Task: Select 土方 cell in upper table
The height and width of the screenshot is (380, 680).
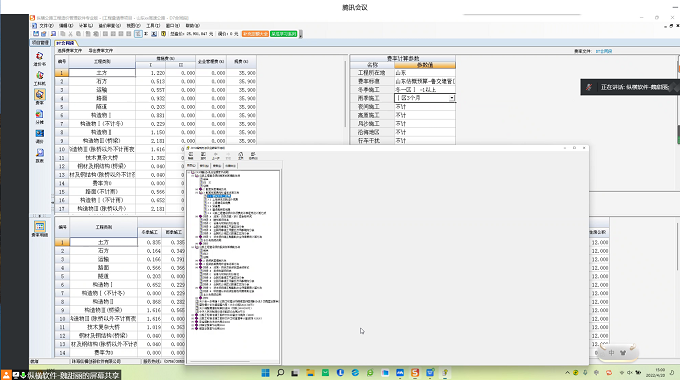Action: pos(102,73)
